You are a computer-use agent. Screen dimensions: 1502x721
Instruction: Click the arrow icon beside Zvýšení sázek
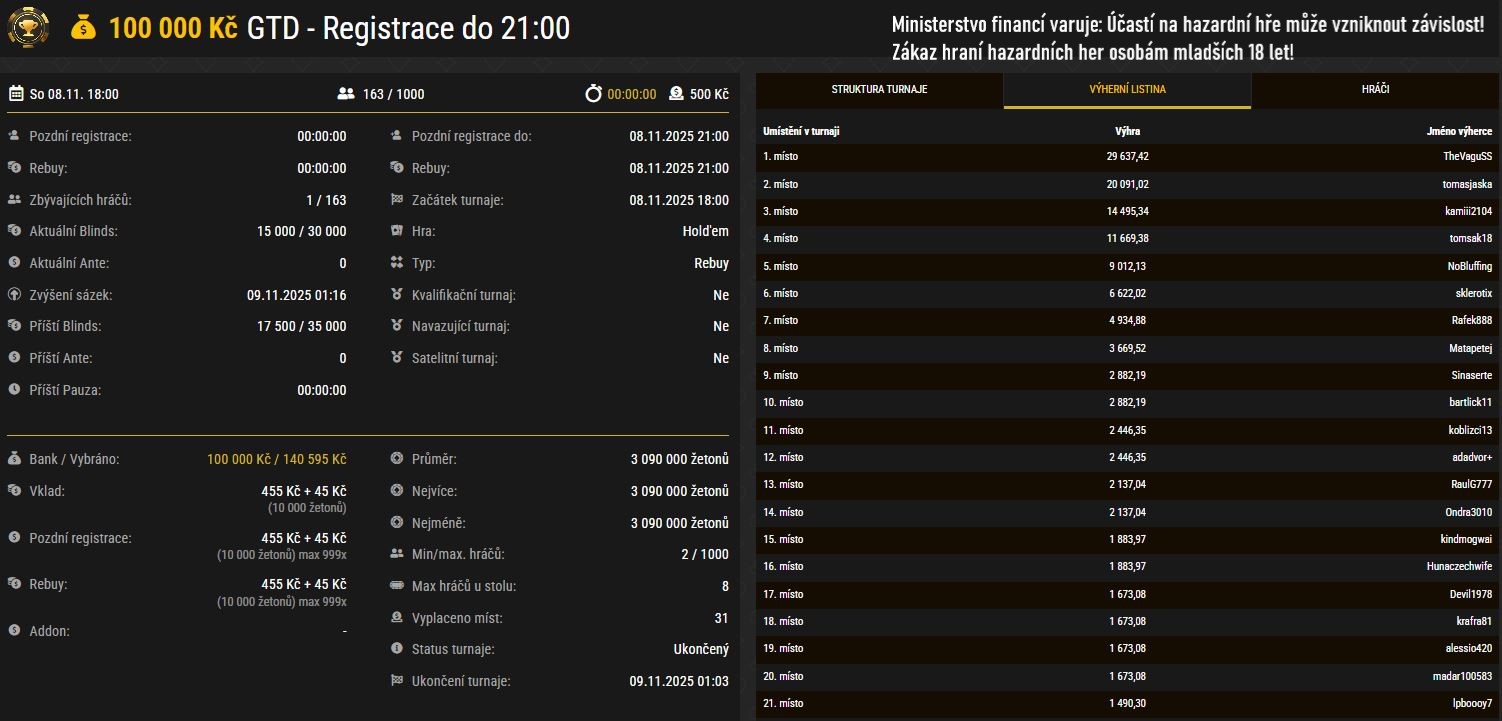click(x=14, y=295)
